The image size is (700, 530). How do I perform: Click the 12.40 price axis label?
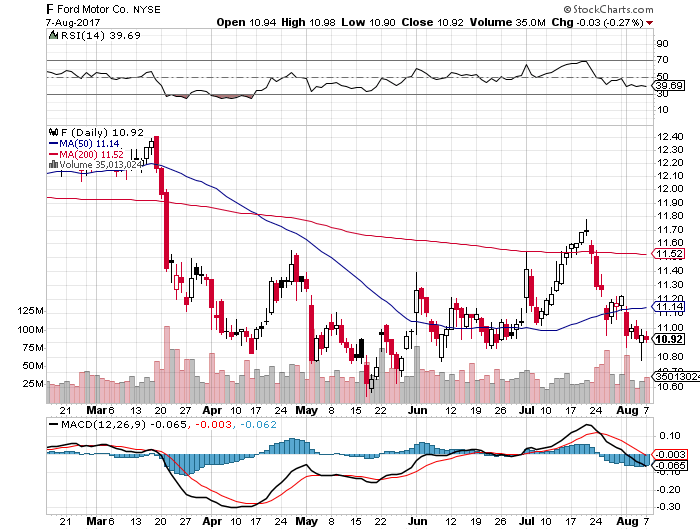(x=670, y=137)
